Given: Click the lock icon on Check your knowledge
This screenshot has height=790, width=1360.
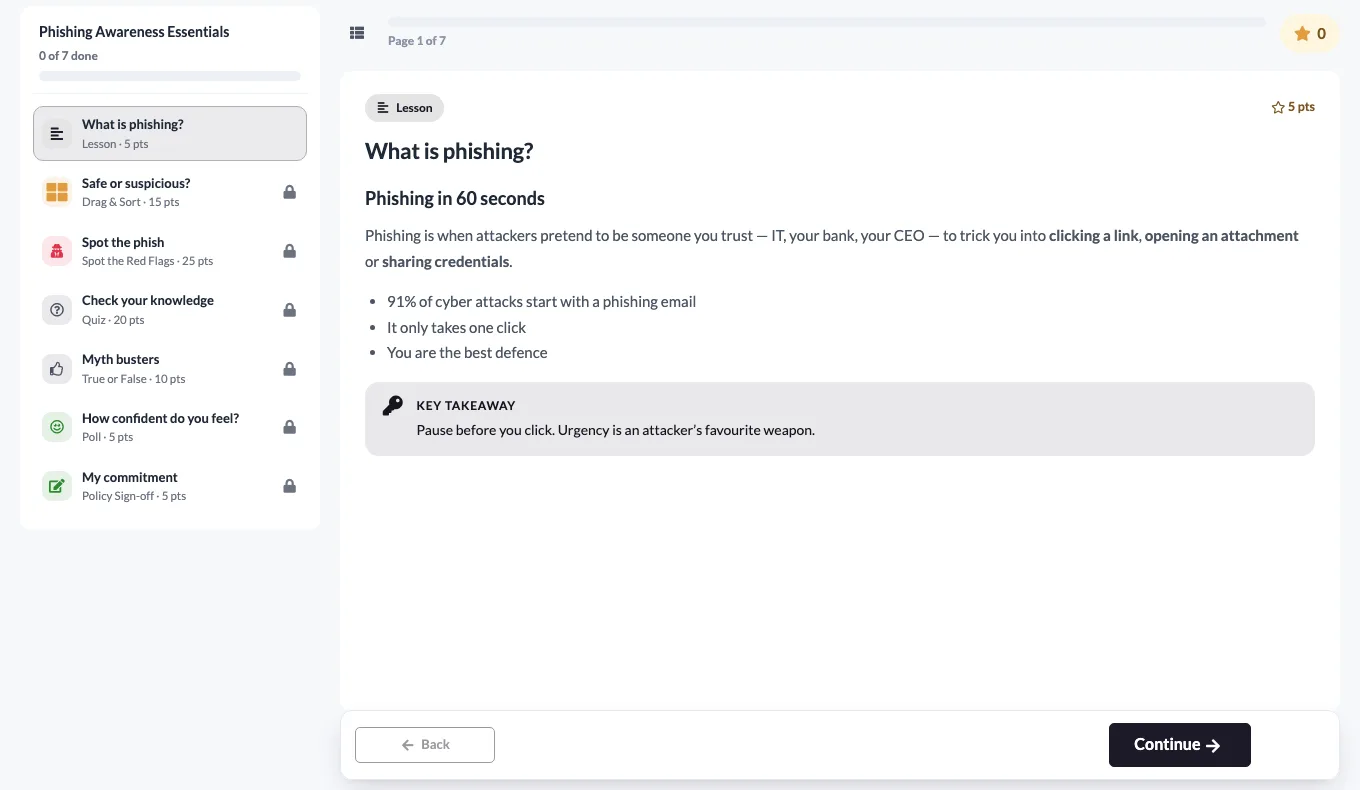Looking at the screenshot, I should [x=289, y=310].
